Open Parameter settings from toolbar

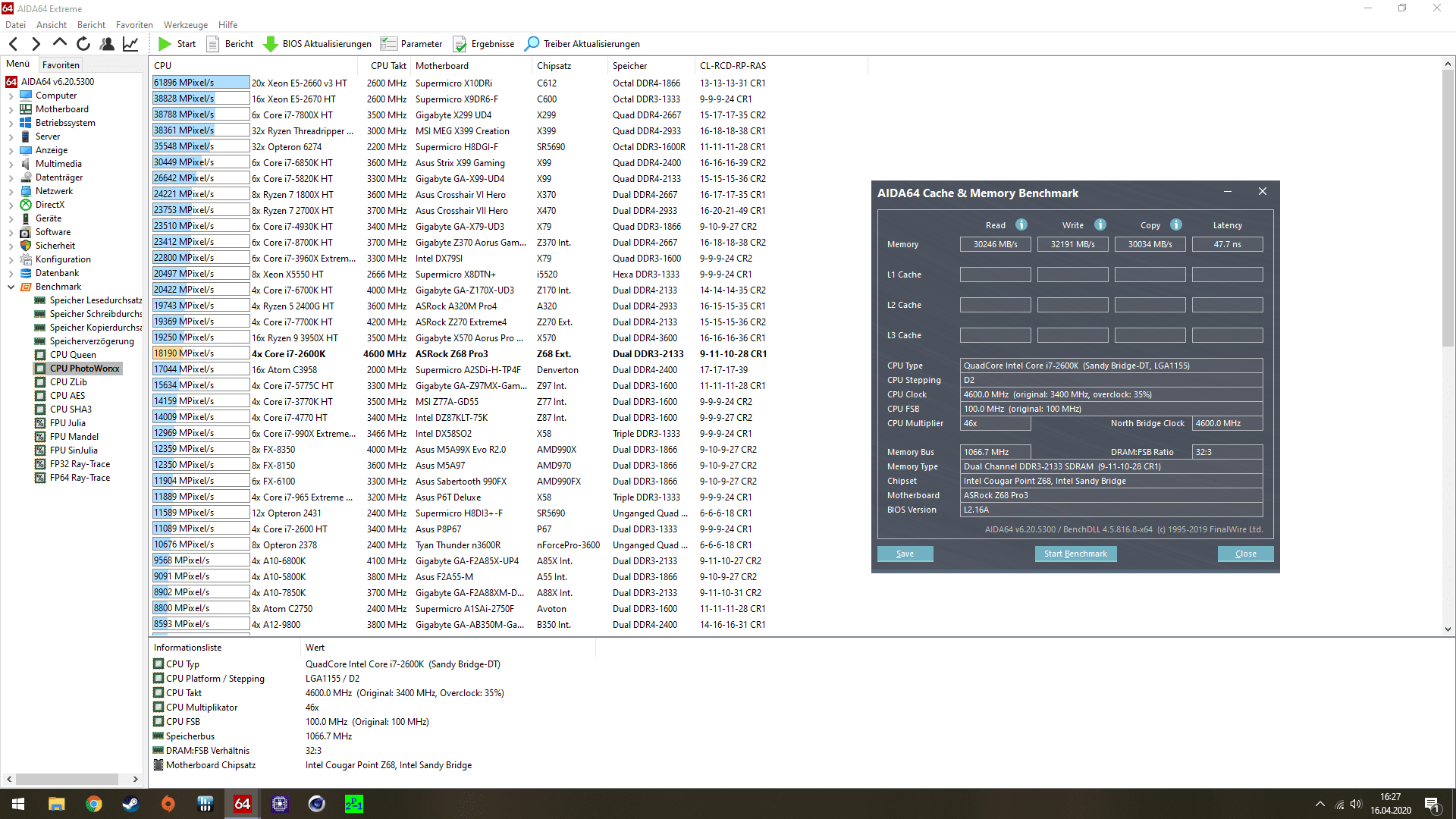coord(411,44)
